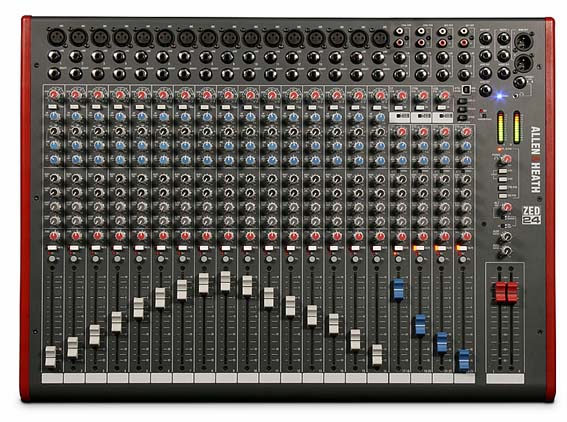
Task: Select the channel 3 line input jack
Action: [97, 57]
